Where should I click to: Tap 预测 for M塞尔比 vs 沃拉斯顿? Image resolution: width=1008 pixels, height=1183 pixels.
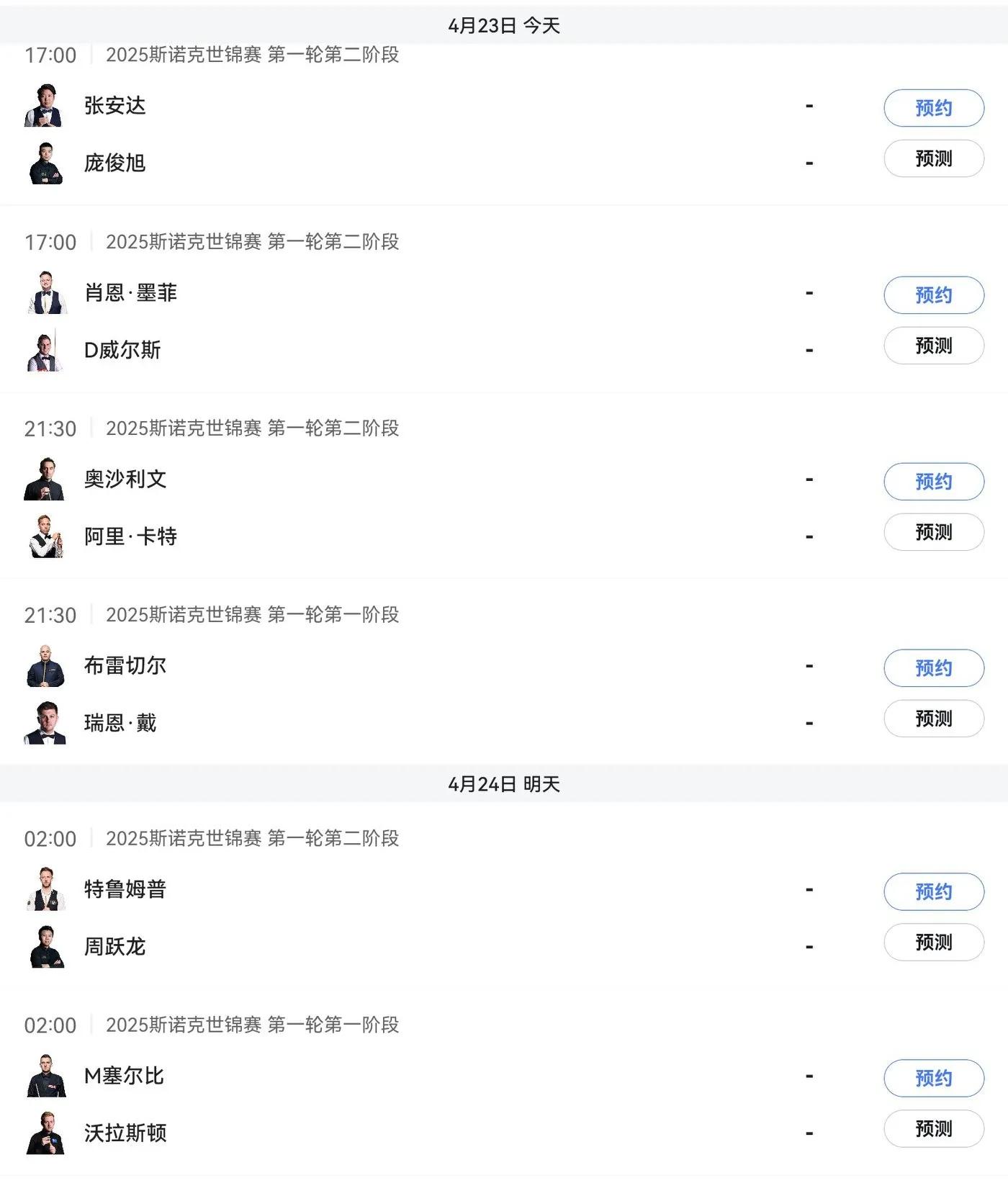934,1129
